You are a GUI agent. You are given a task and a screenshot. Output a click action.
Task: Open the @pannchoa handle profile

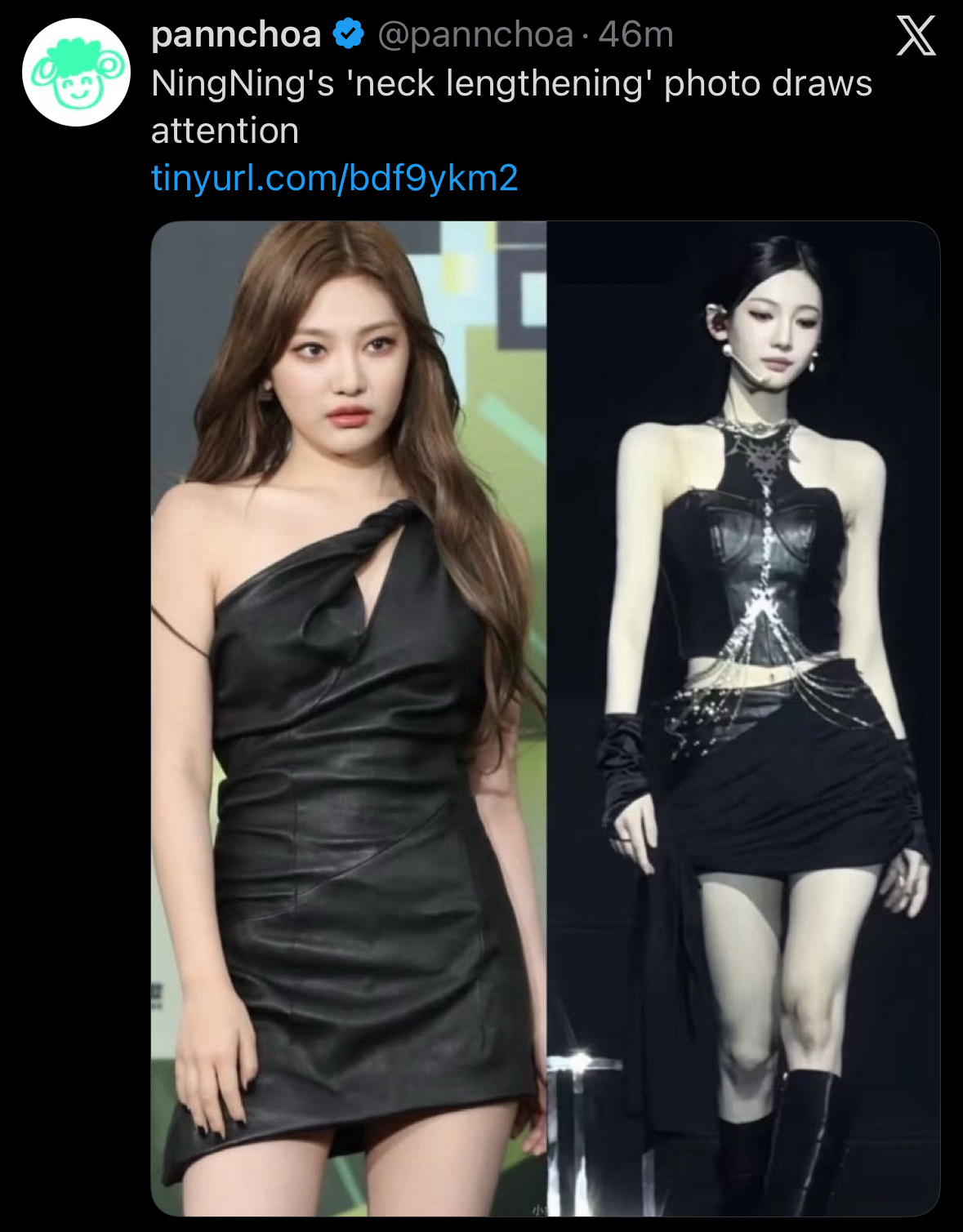(x=475, y=34)
